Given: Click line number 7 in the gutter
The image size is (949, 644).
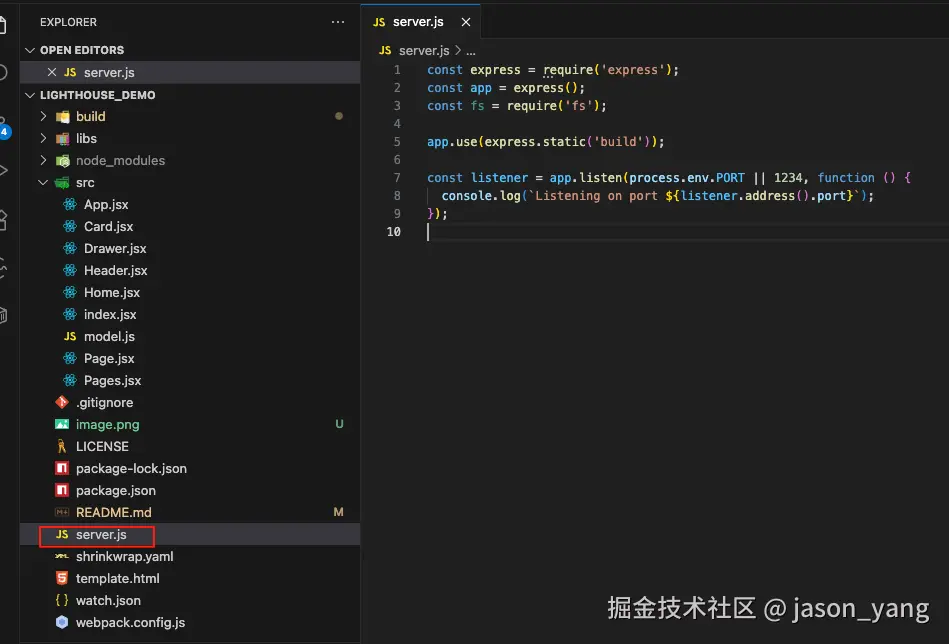Looking at the screenshot, I should click(x=397, y=177).
